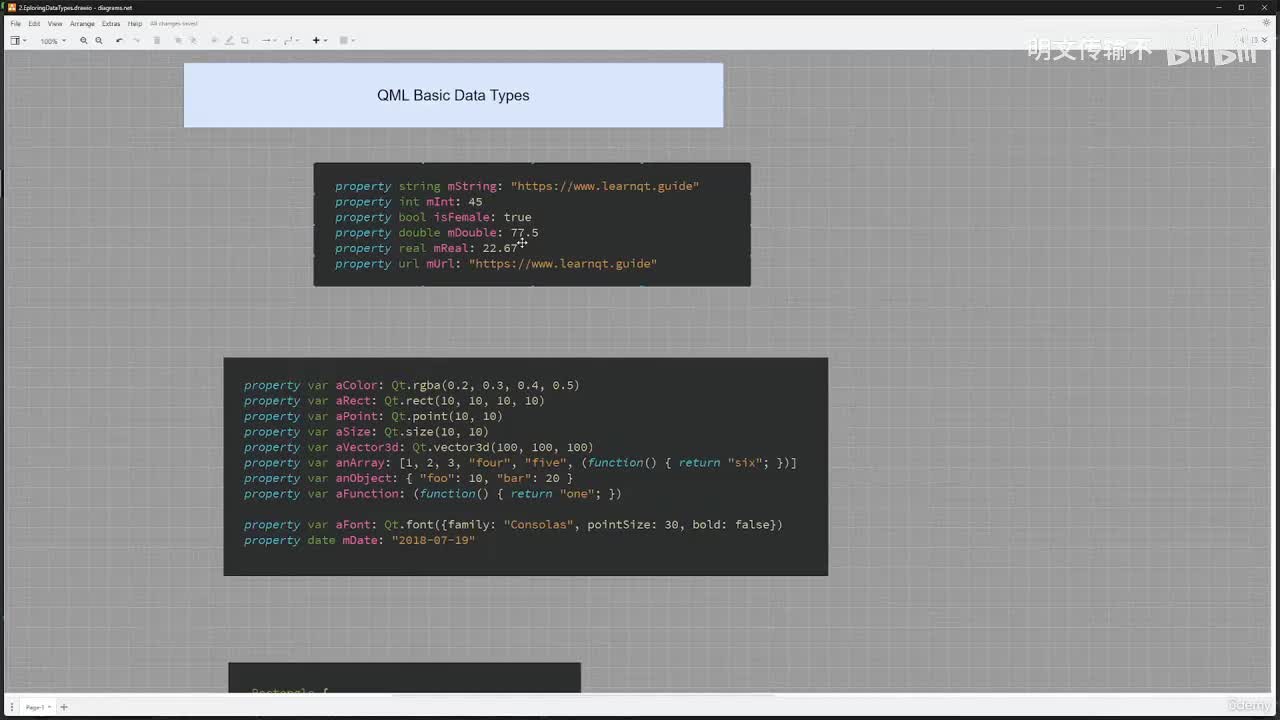
Task: Redo the last undone action
Action: click(x=137, y=41)
